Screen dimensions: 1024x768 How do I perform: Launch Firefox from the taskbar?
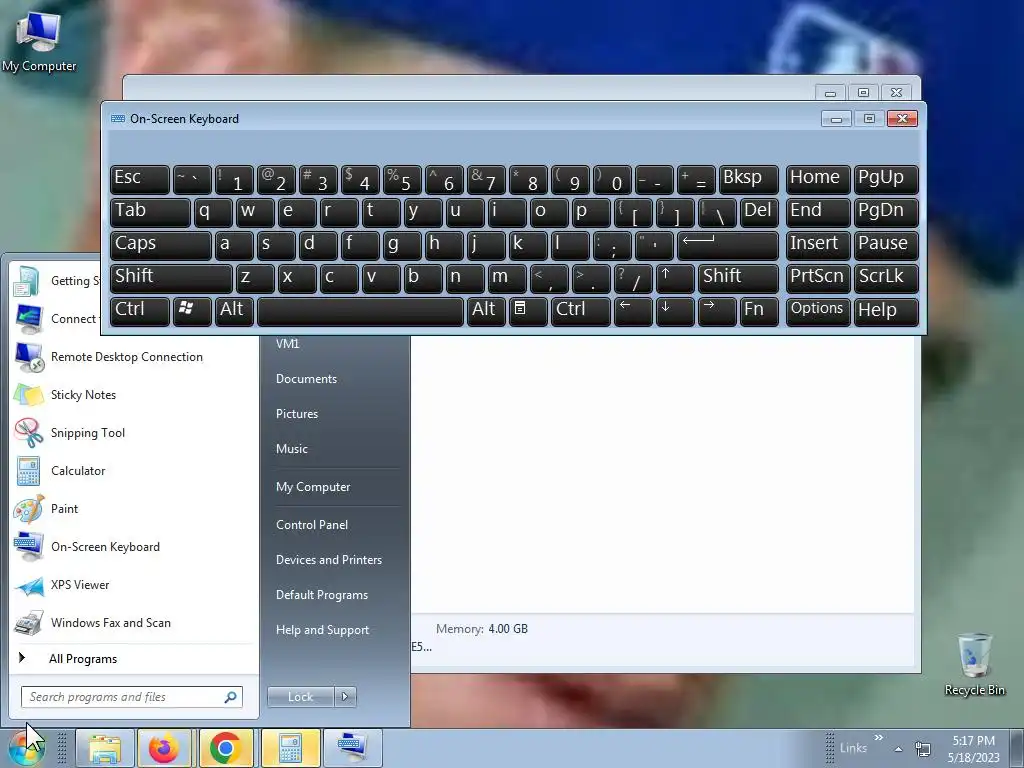click(164, 748)
